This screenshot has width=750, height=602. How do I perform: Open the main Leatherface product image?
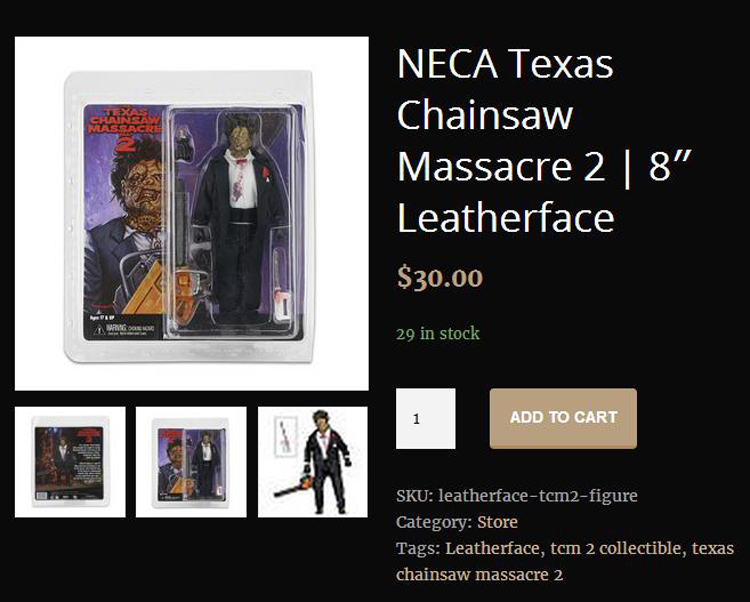tap(191, 213)
